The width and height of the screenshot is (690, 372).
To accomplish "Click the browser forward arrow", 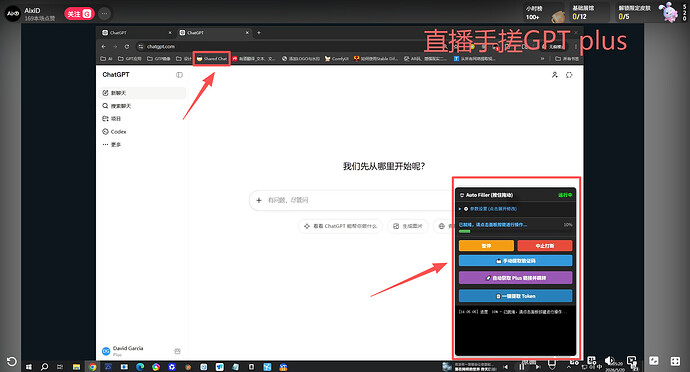I will tap(115, 46).
